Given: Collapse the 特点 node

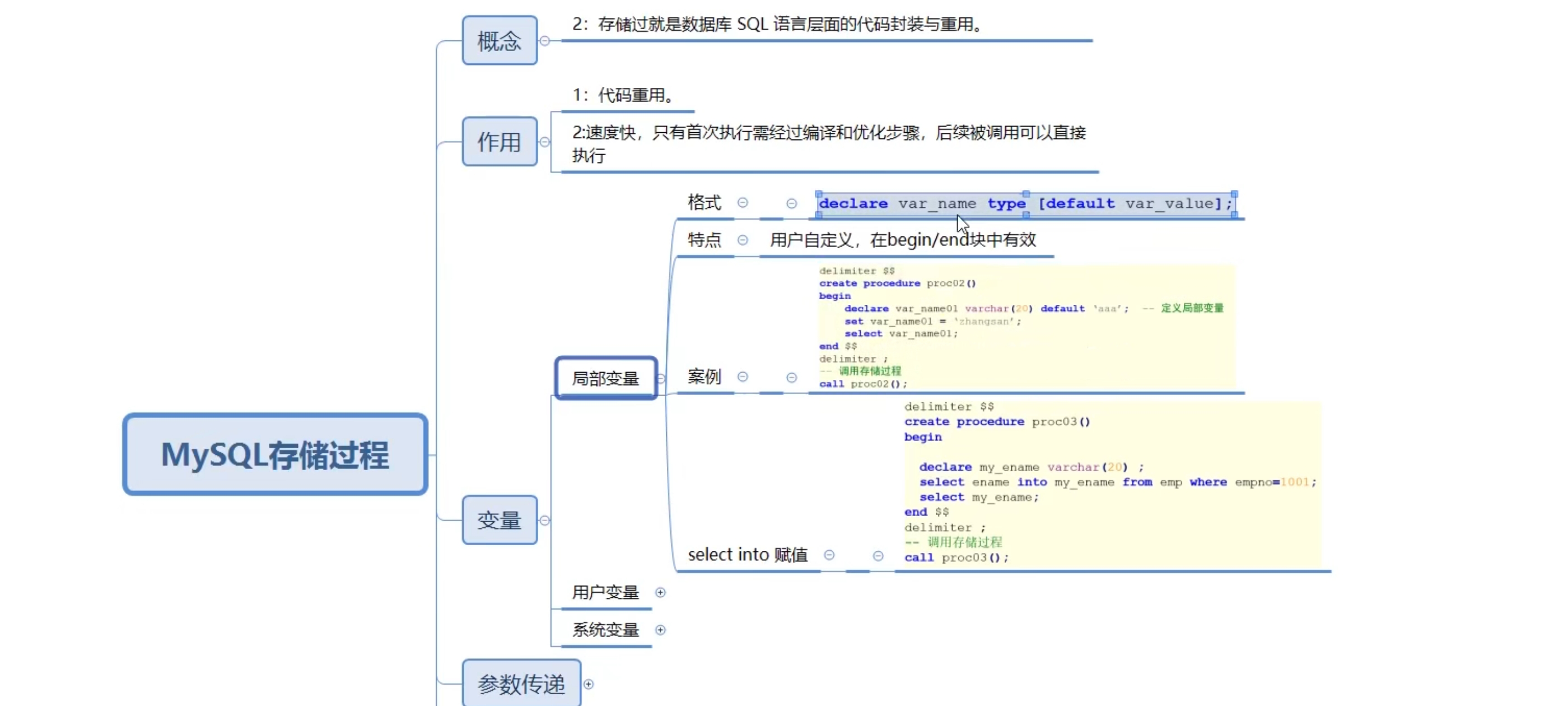Looking at the screenshot, I should point(743,240).
